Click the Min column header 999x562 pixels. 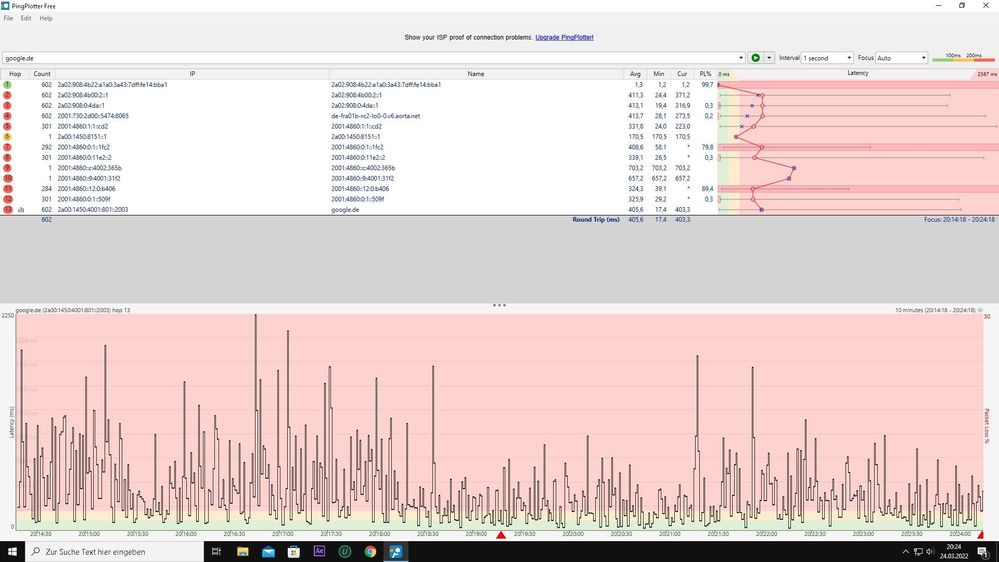point(658,74)
